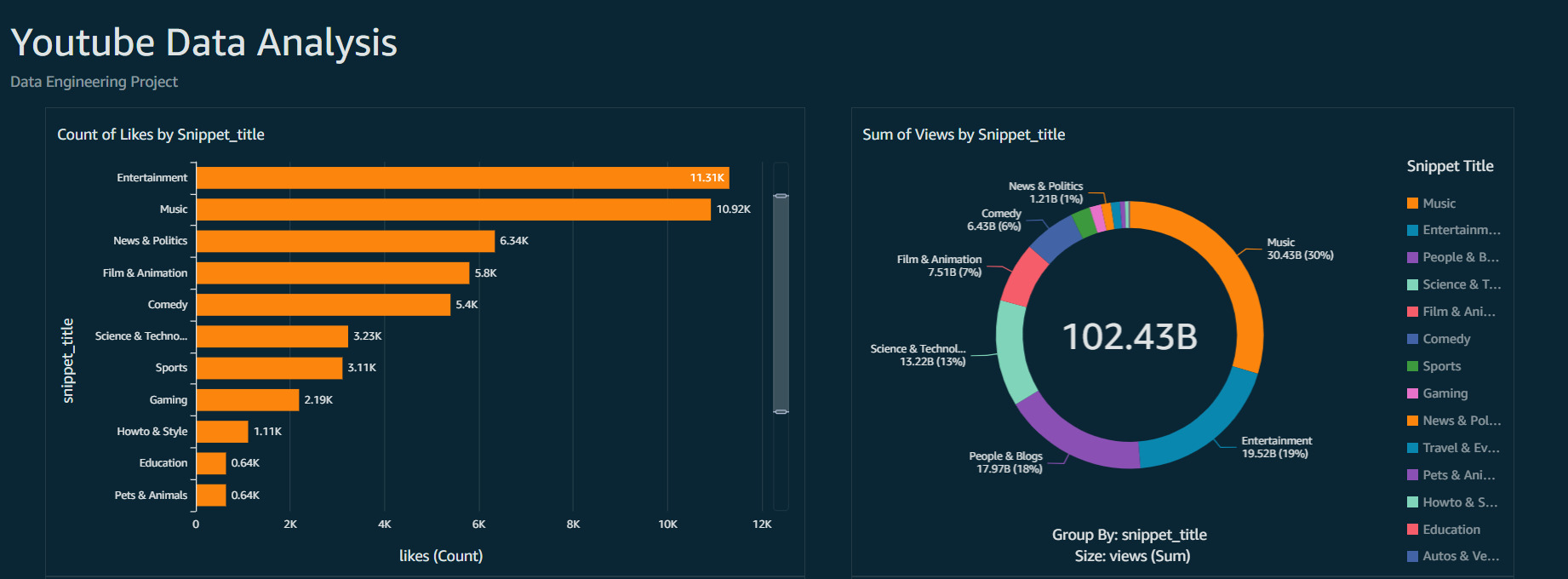Select Pets & Ani... legend entry
Screen dimensions: 1568x579
click(1459, 476)
